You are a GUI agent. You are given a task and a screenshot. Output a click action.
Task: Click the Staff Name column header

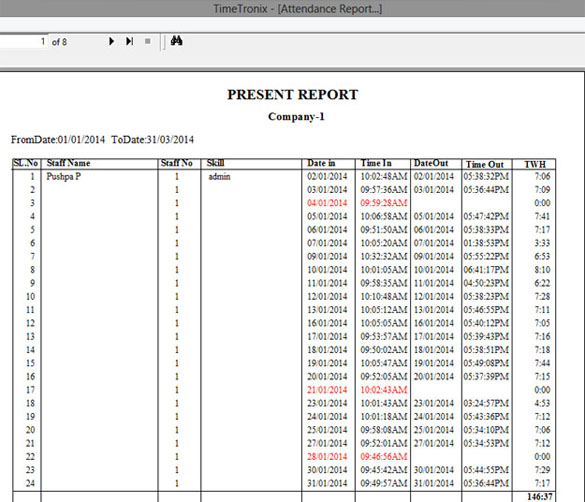point(68,163)
